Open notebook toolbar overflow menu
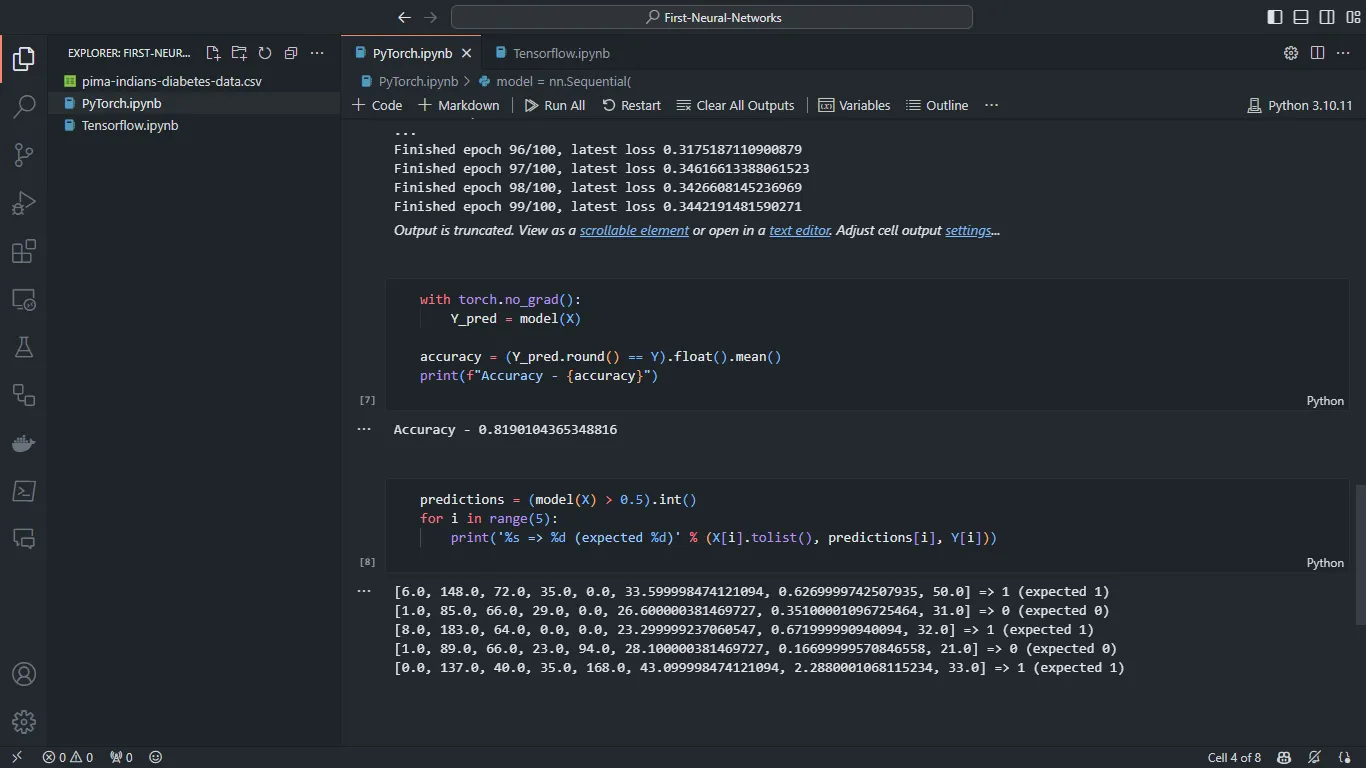Screen dimensions: 1366x768 [x=991, y=105]
